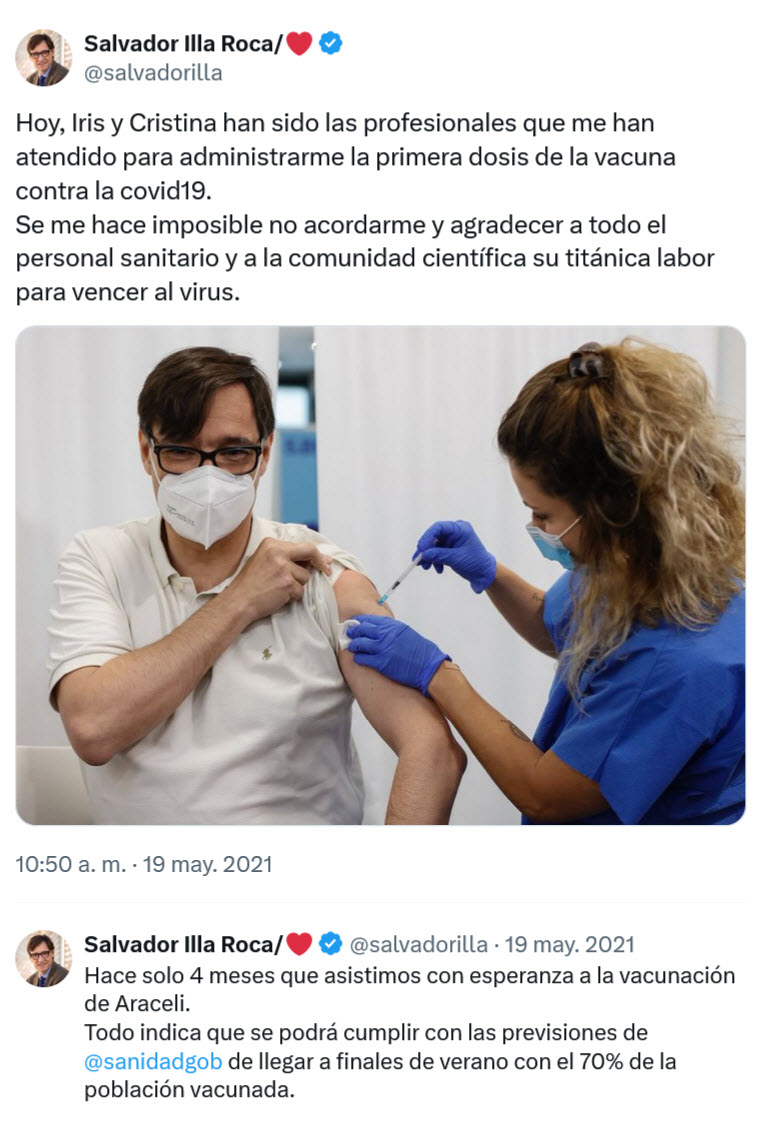
Task: Open the @sanidadgob mention link
Action: 153,1062
